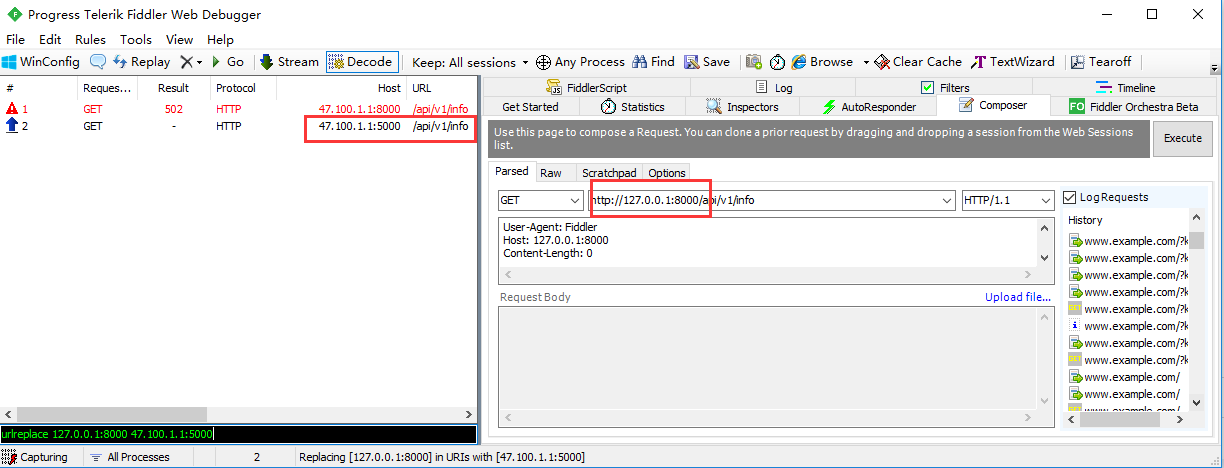The image size is (1224, 468).
Task: Switch to the Timeline tab
Action: 1126,88
